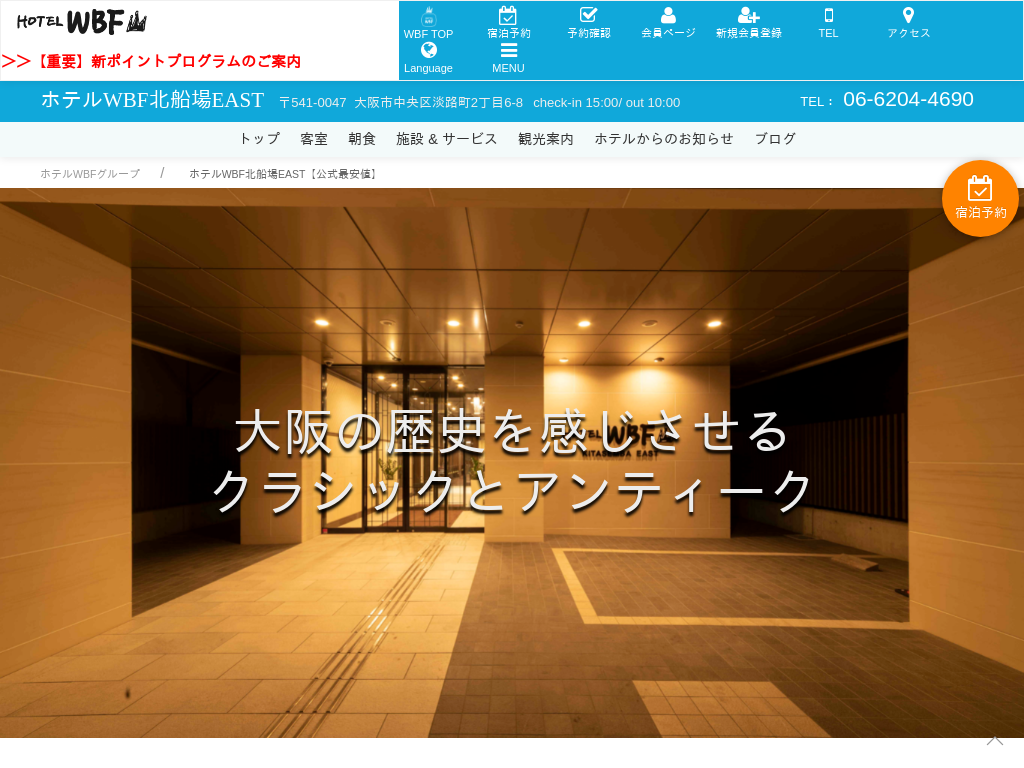Image resolution: width=1024 pixels, height=768 pixels.
Task: Open the 会員ページ person icon
Action: pos(668,15)
